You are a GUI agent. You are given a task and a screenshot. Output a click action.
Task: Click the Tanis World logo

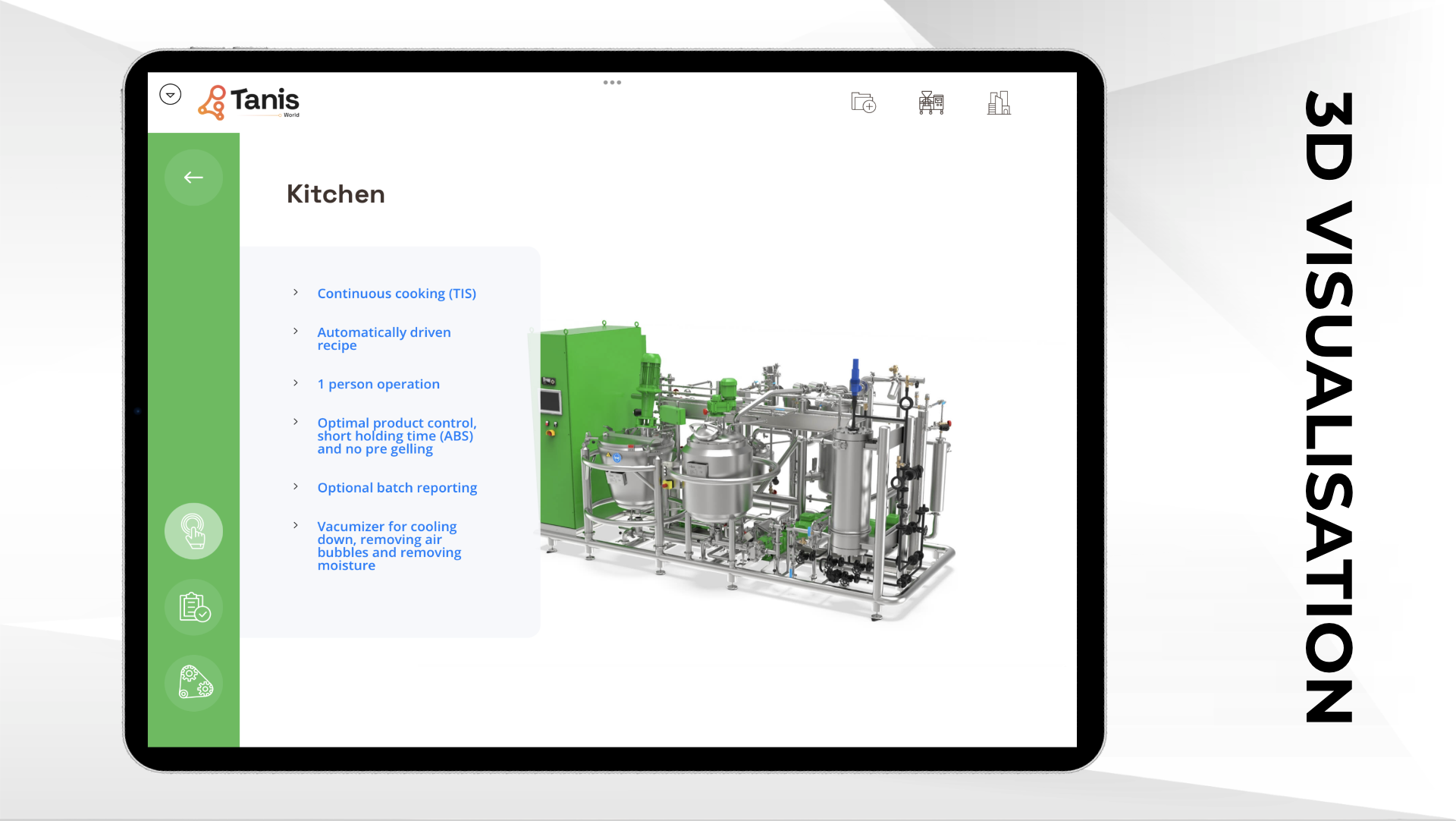pyautogui.click(x=249, y=102)
